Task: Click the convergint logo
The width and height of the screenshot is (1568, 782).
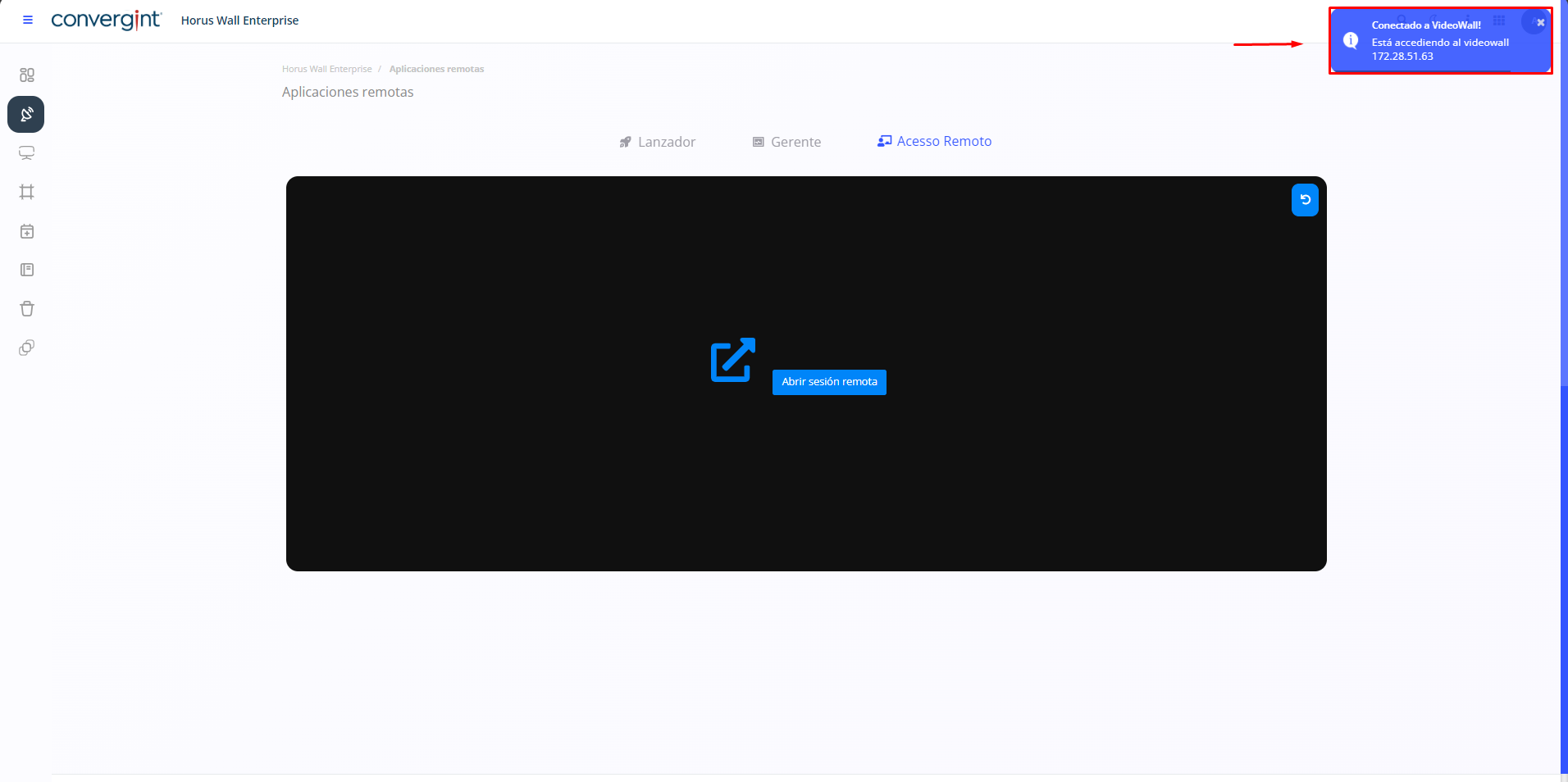Action: (x=106, y=20)
